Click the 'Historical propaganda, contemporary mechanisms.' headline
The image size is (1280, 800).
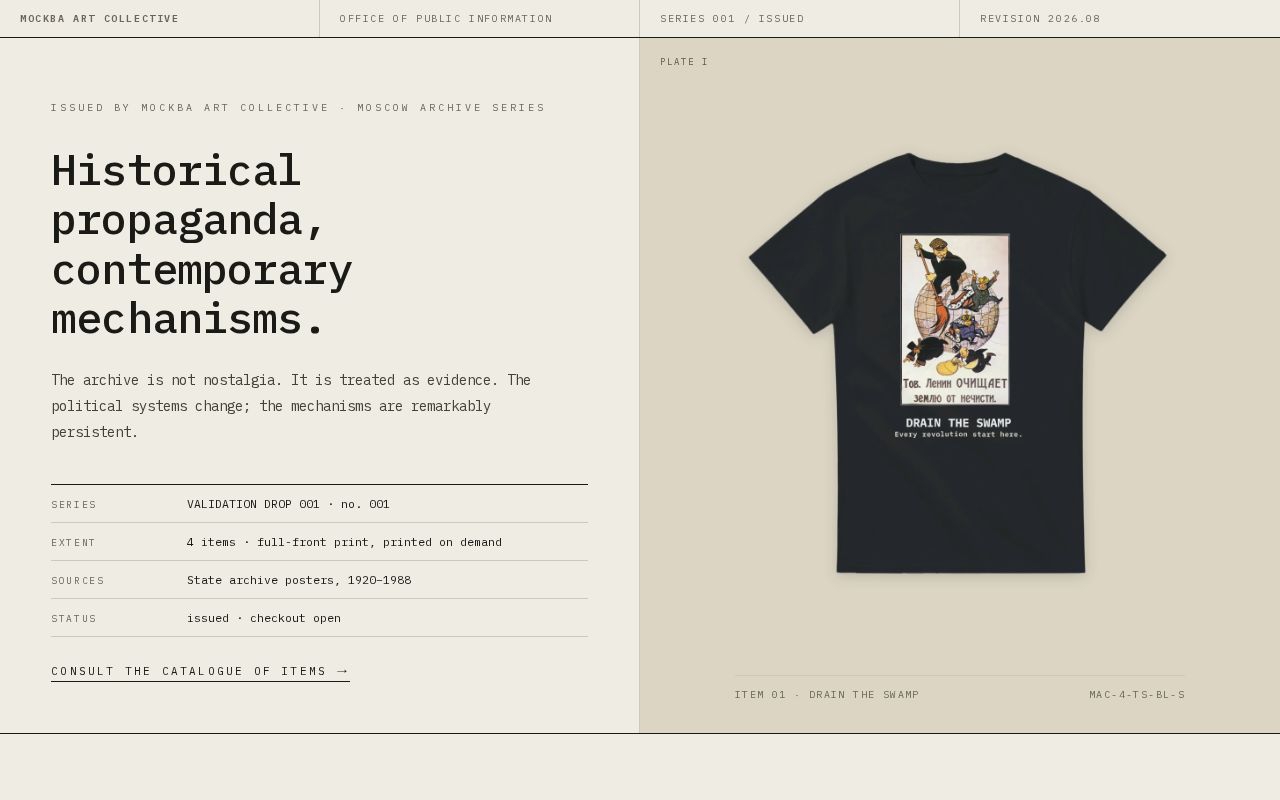pos(202,245)
